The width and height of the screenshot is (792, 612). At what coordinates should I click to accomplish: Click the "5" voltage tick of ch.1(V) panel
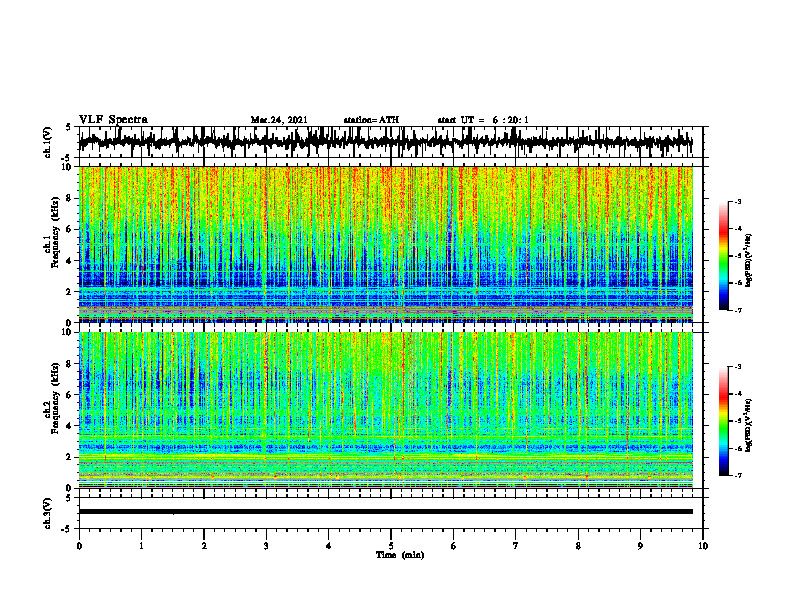click(x=68, y=128)
